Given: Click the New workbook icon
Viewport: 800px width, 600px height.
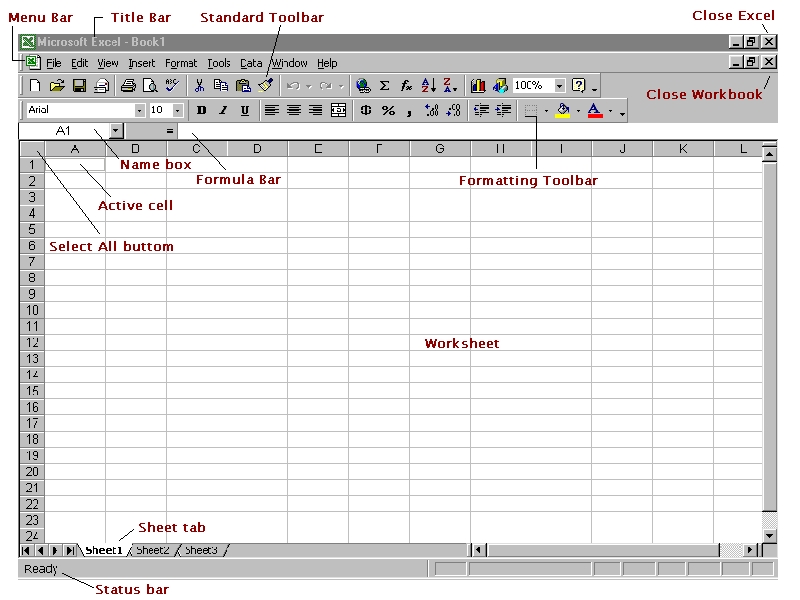Looking at the screenshot, I should [x=35, y=85].
